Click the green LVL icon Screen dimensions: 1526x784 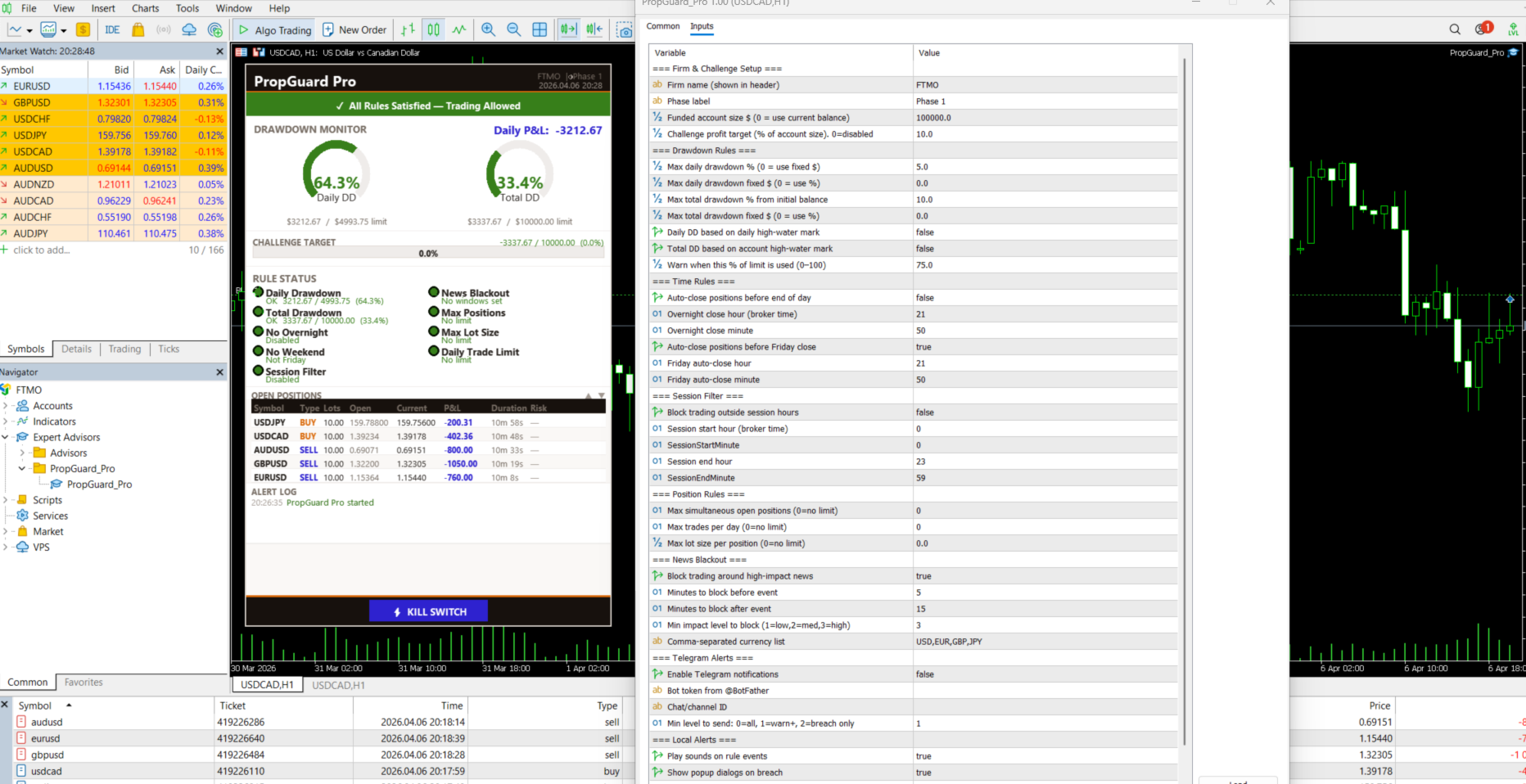[x=1513, y=29]
